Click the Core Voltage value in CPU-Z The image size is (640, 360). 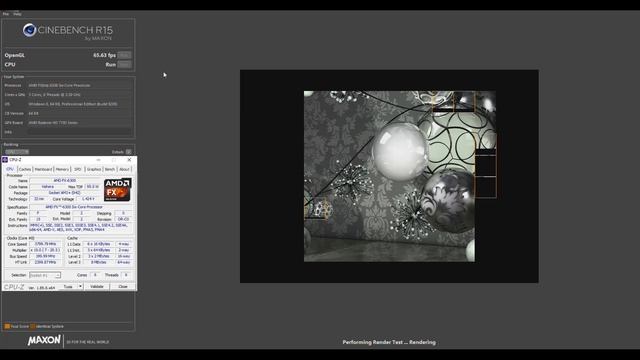89,199
